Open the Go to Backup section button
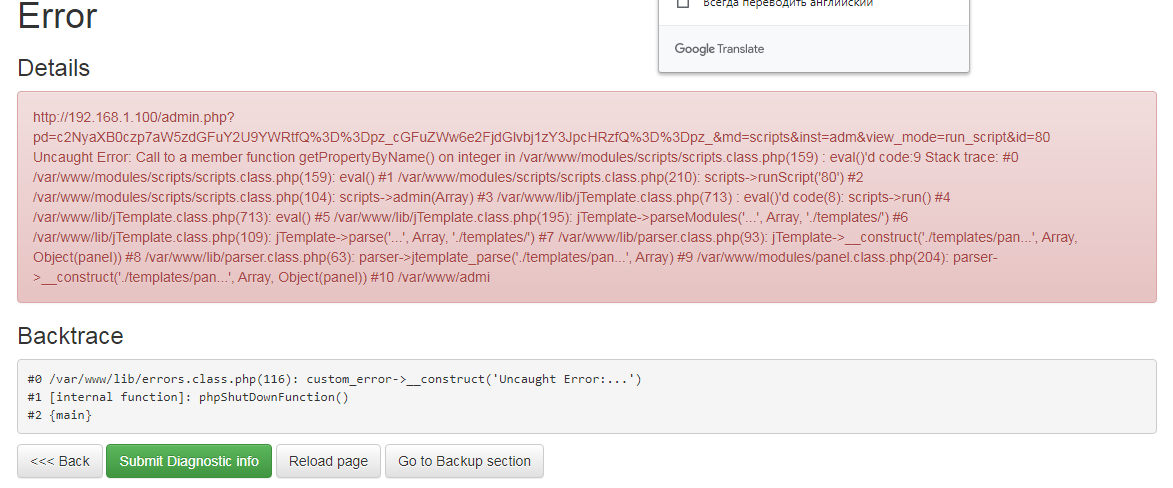This screenshot has height=488, width=1173. point(464,461)
